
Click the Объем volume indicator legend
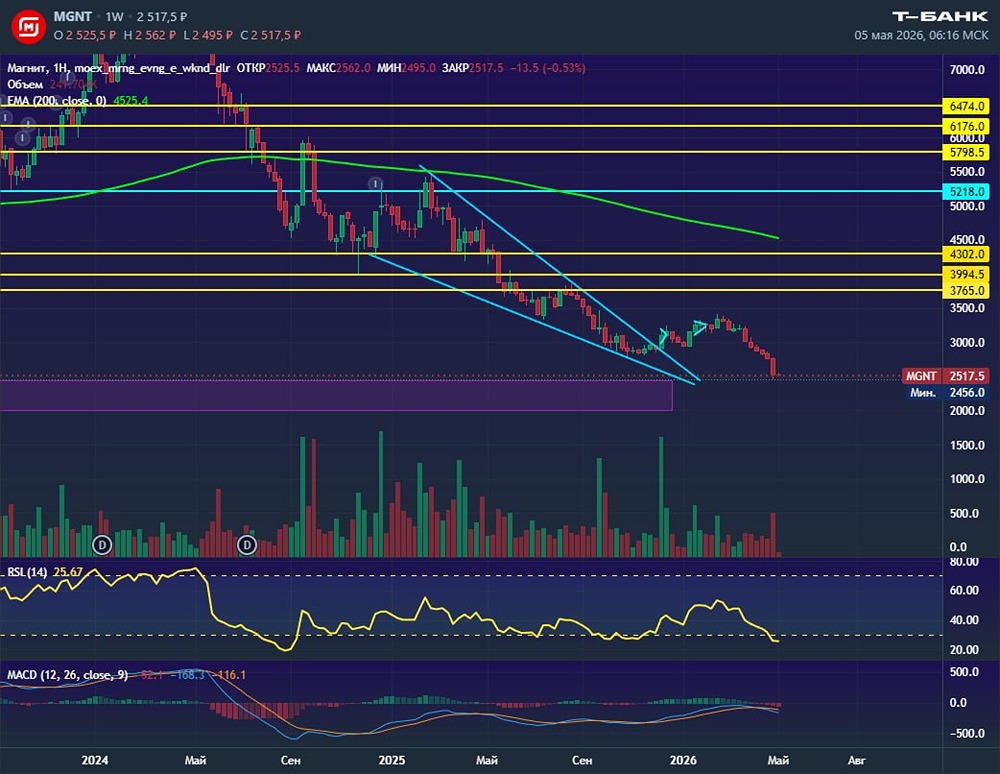[x=25, y=84]
